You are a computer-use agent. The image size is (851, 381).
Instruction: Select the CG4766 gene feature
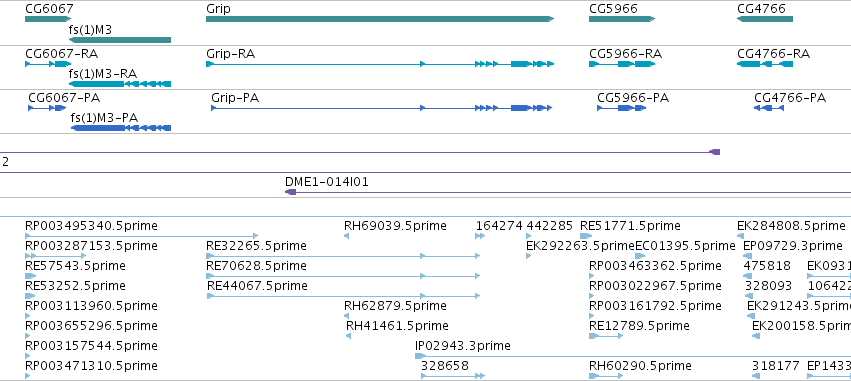(765, 19)
